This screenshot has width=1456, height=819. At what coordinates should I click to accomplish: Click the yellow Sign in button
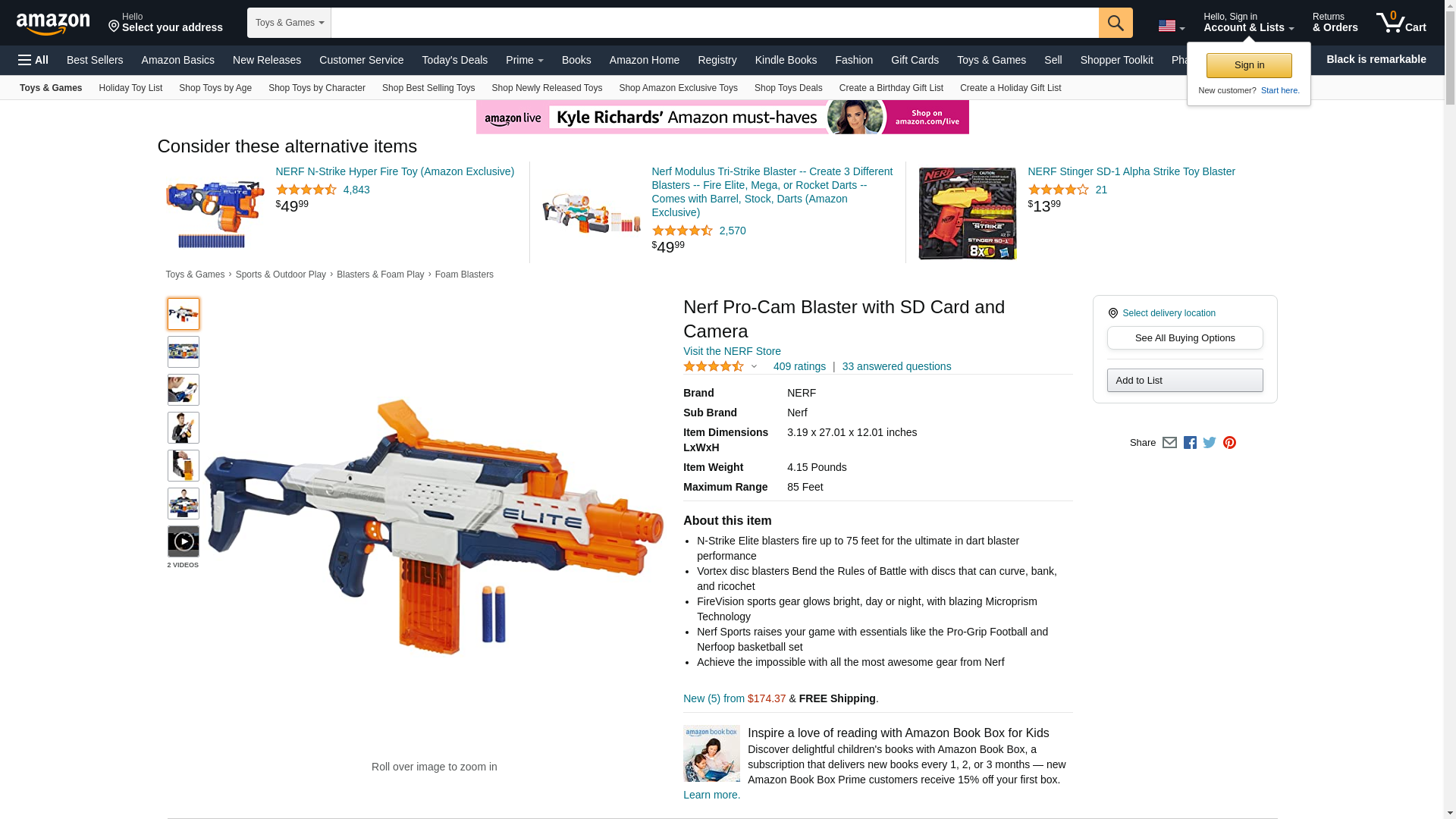tap(1249, 65)
